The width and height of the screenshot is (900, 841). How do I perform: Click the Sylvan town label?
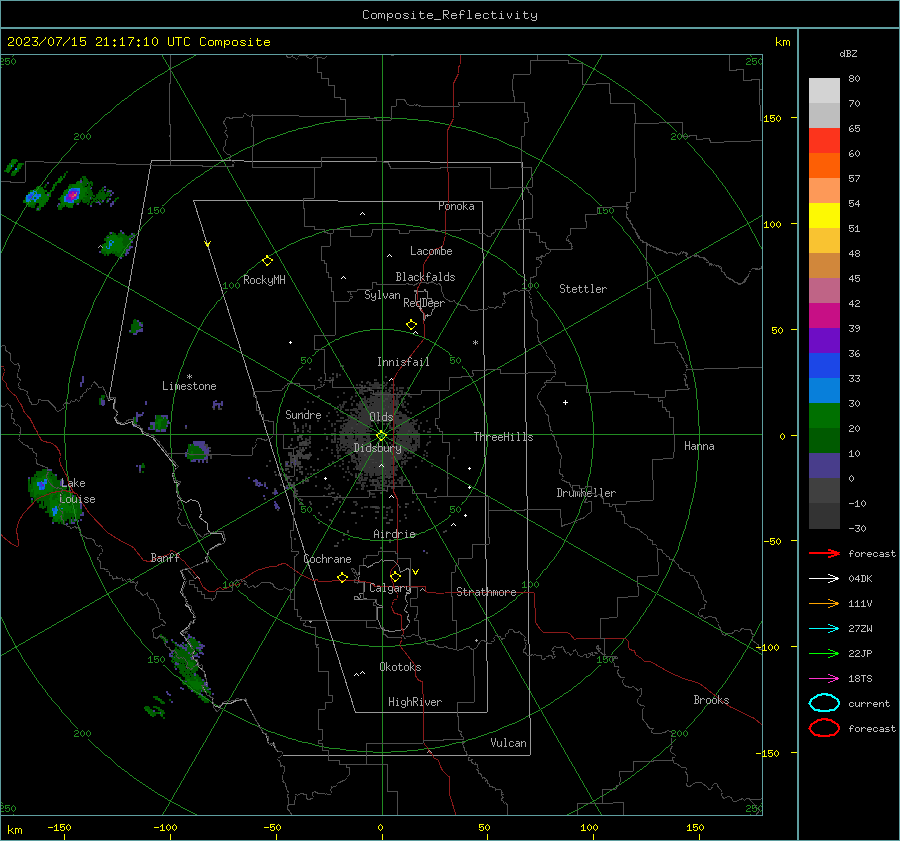(x=382, y=295)
